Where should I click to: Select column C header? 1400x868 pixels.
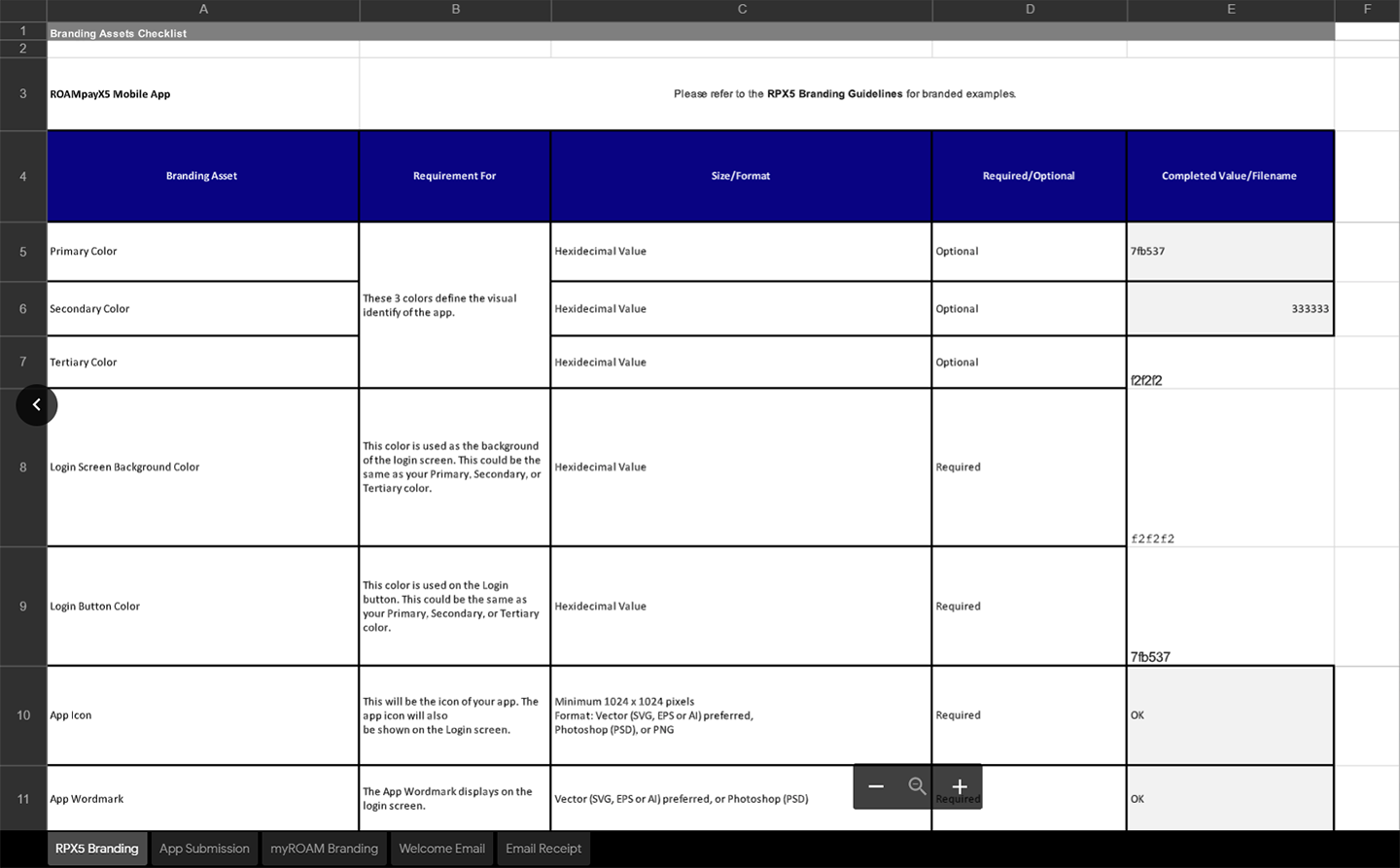click(x=742, y=10)
